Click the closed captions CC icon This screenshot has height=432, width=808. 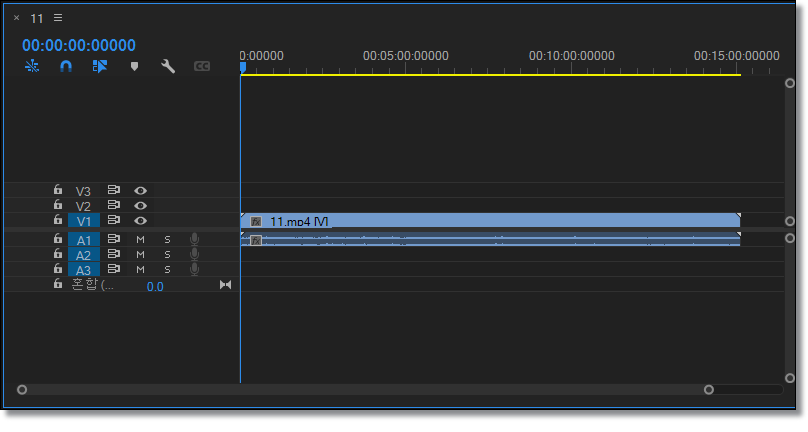coord(202,66)
